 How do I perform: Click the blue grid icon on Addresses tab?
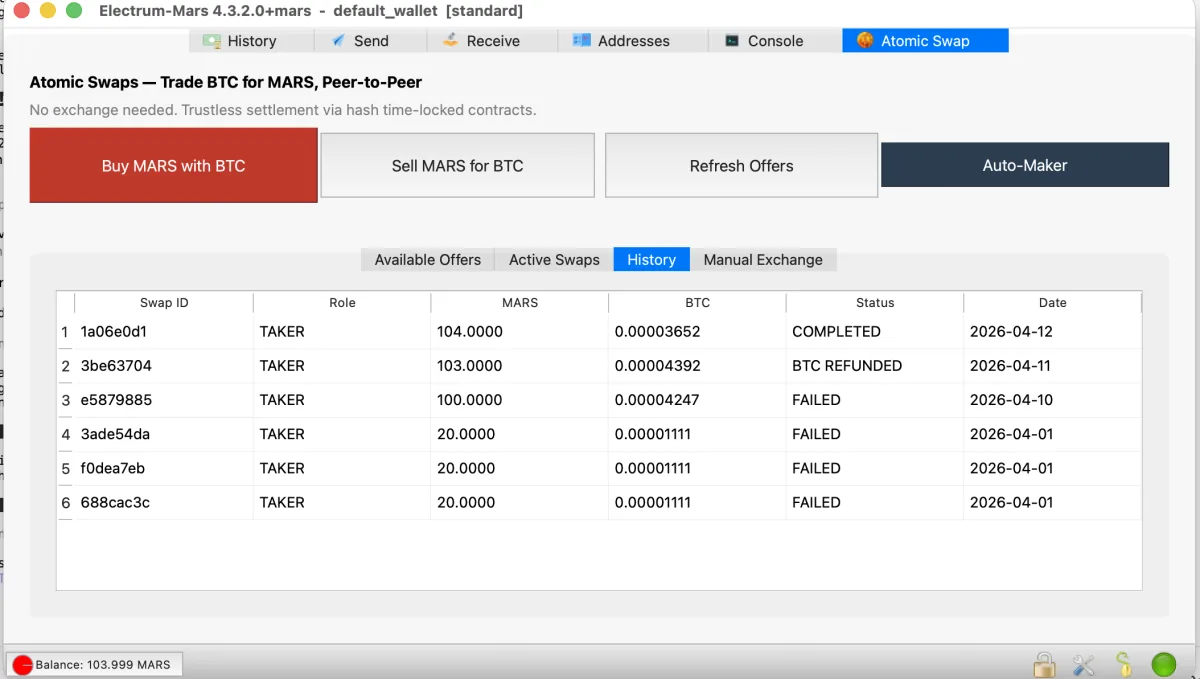(x=581, y=40)
